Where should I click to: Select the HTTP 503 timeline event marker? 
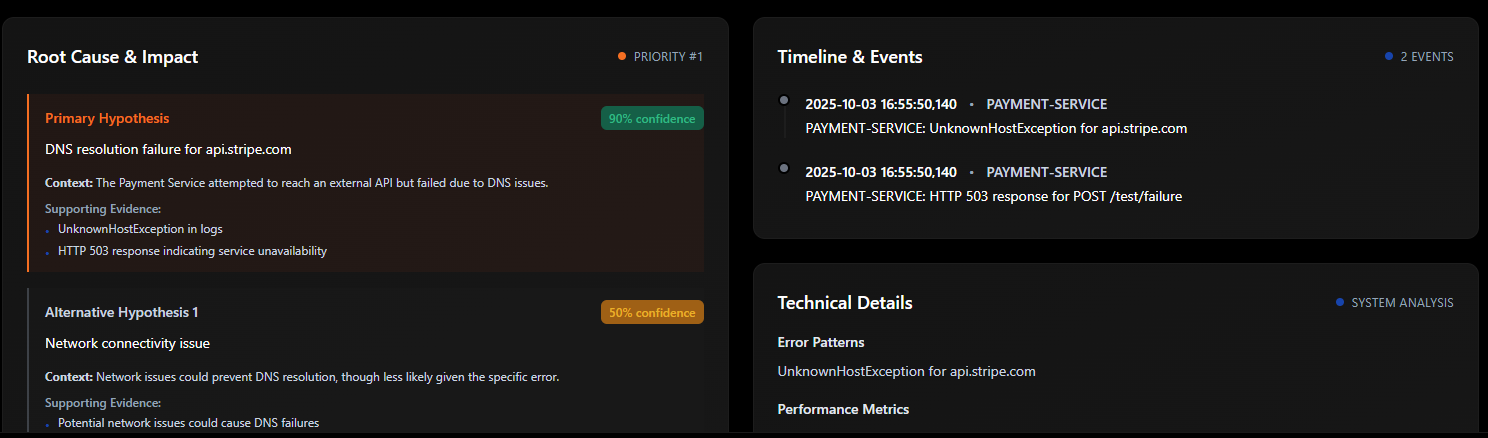pyautogui.click(x=784, y=168)
